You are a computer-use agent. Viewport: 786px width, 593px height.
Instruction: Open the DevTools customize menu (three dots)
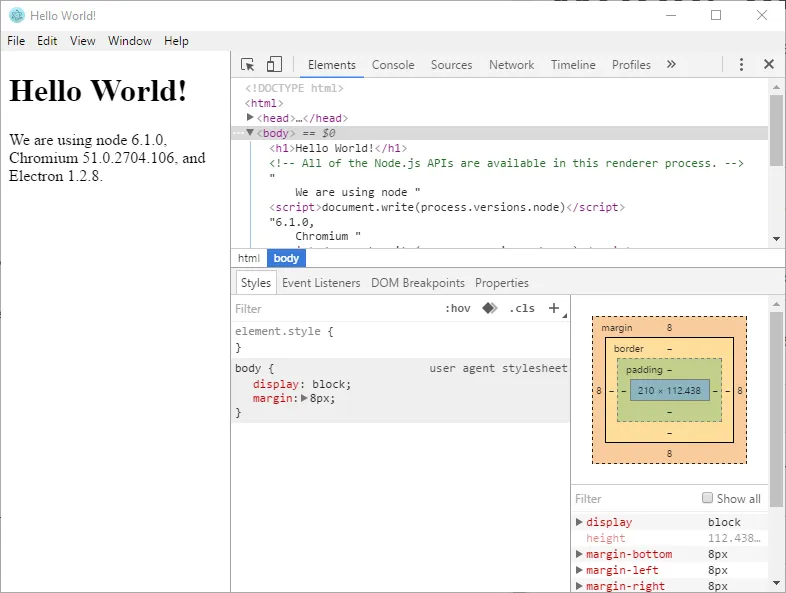coord(741,64)
